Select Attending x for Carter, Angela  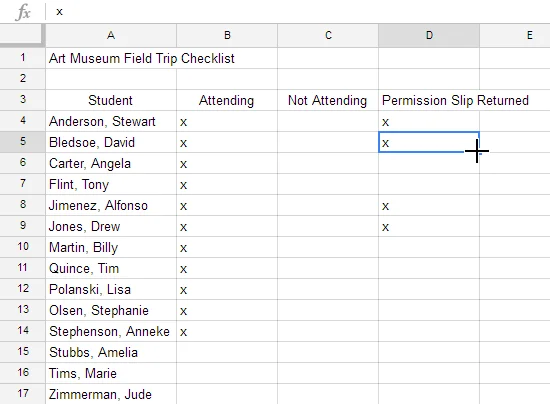click(227, 163)
